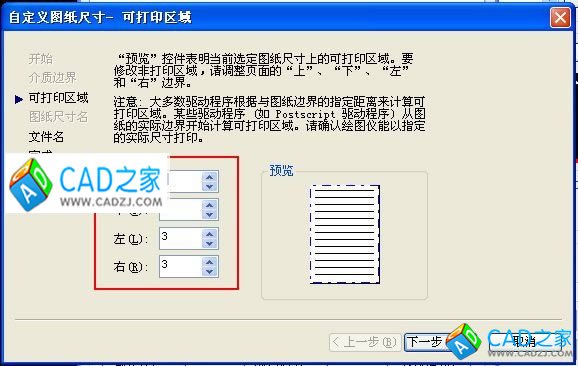Close the 自定义图纸尺寸 dialog window

[x=560, y=17]
